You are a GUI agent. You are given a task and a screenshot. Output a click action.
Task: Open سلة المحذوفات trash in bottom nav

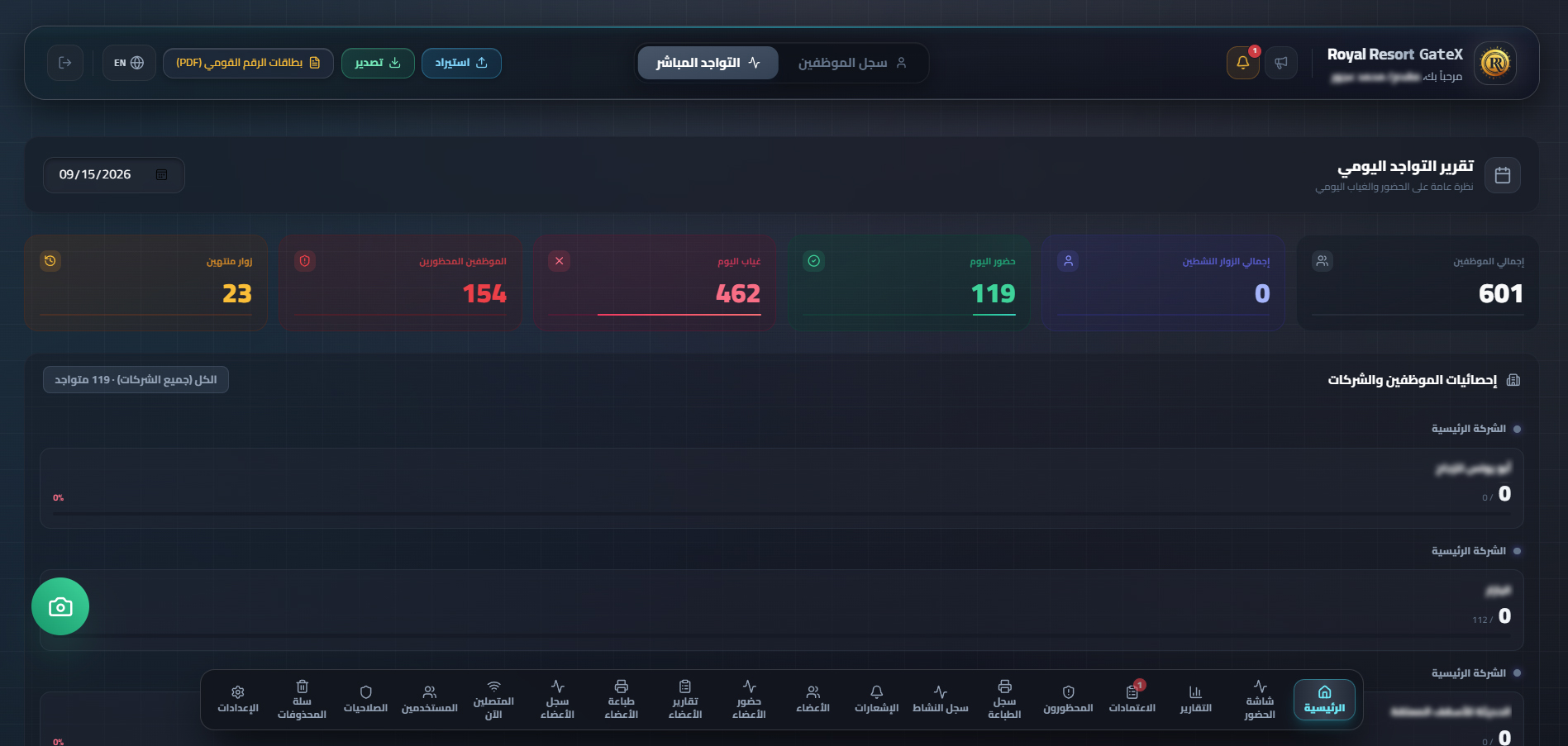point(302,700)
